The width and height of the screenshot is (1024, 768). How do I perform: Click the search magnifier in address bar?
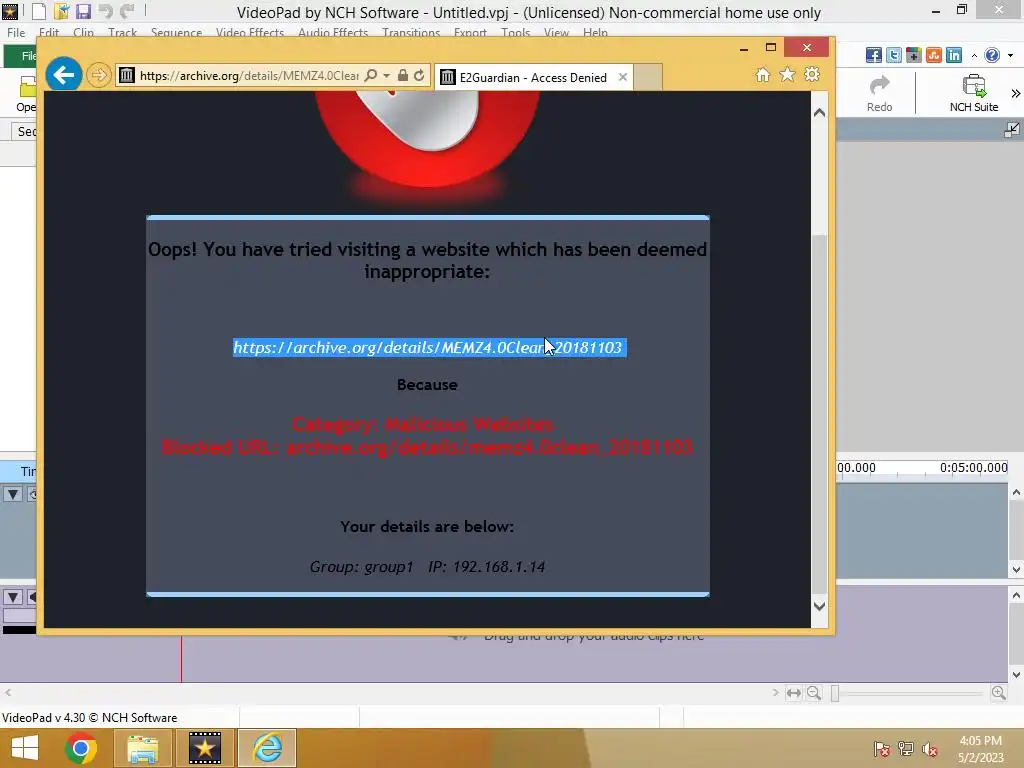371,76
